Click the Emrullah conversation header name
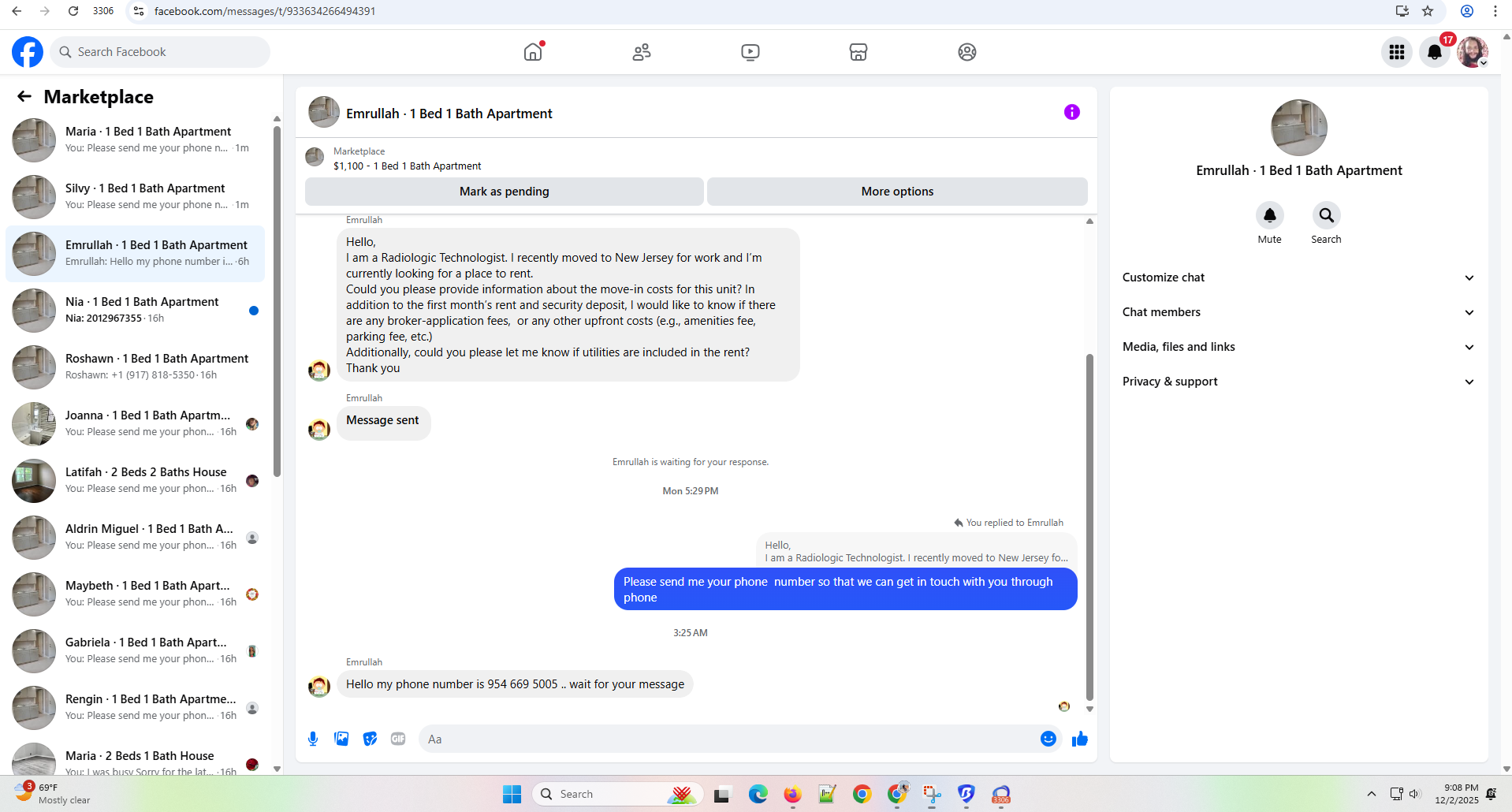This screenshot has width=1512, height=812. [x=449, y=114]
